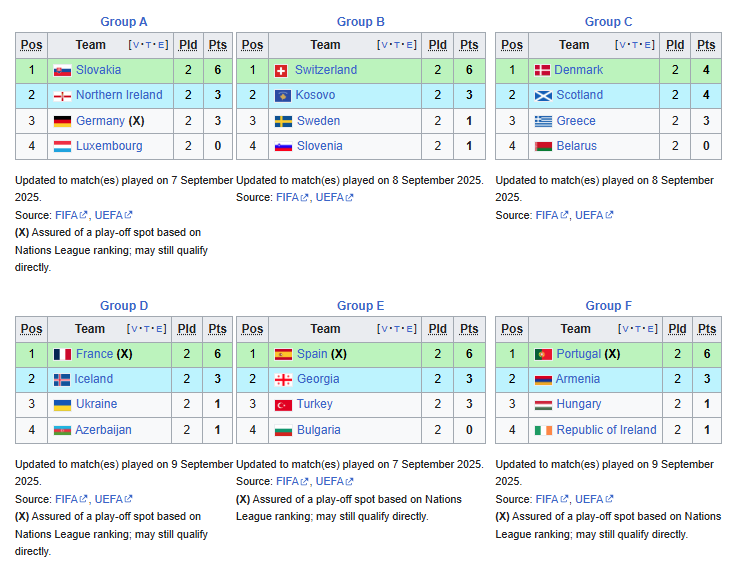
Task: Click the Portugal flag icon
Action: pyautogui.click(x=543, y=355)
